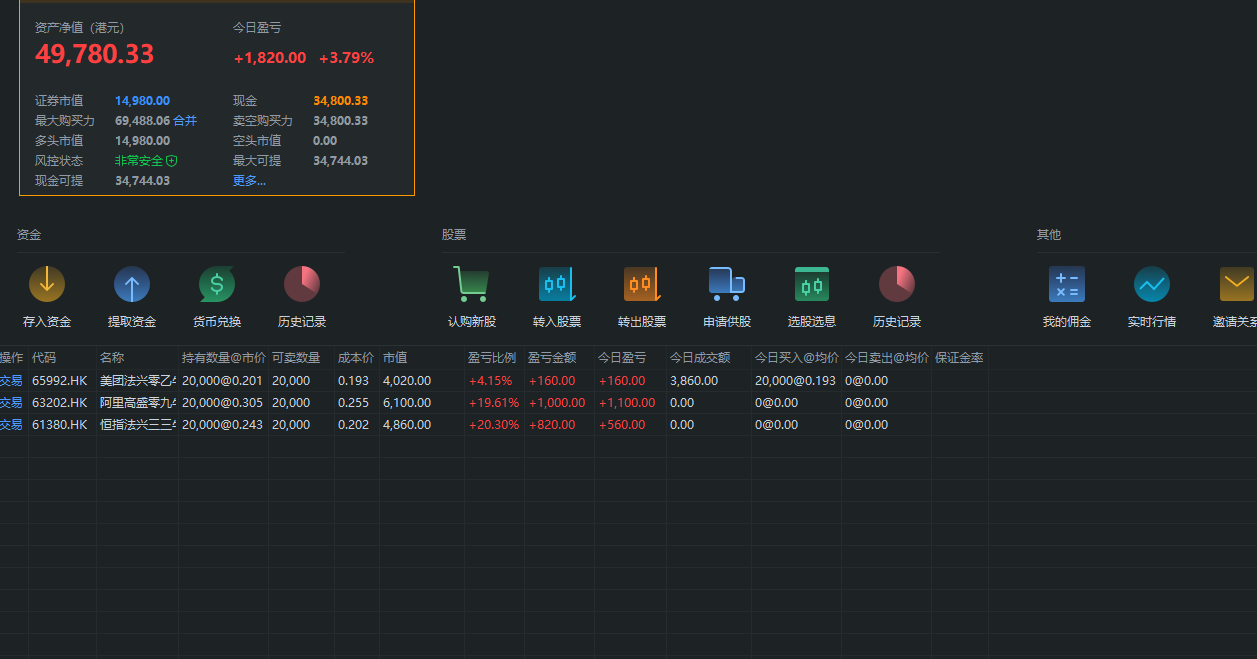Screen dimensions: 1257x659
Task: Sort by the 成本价 column header
Action: click(357, 358)
